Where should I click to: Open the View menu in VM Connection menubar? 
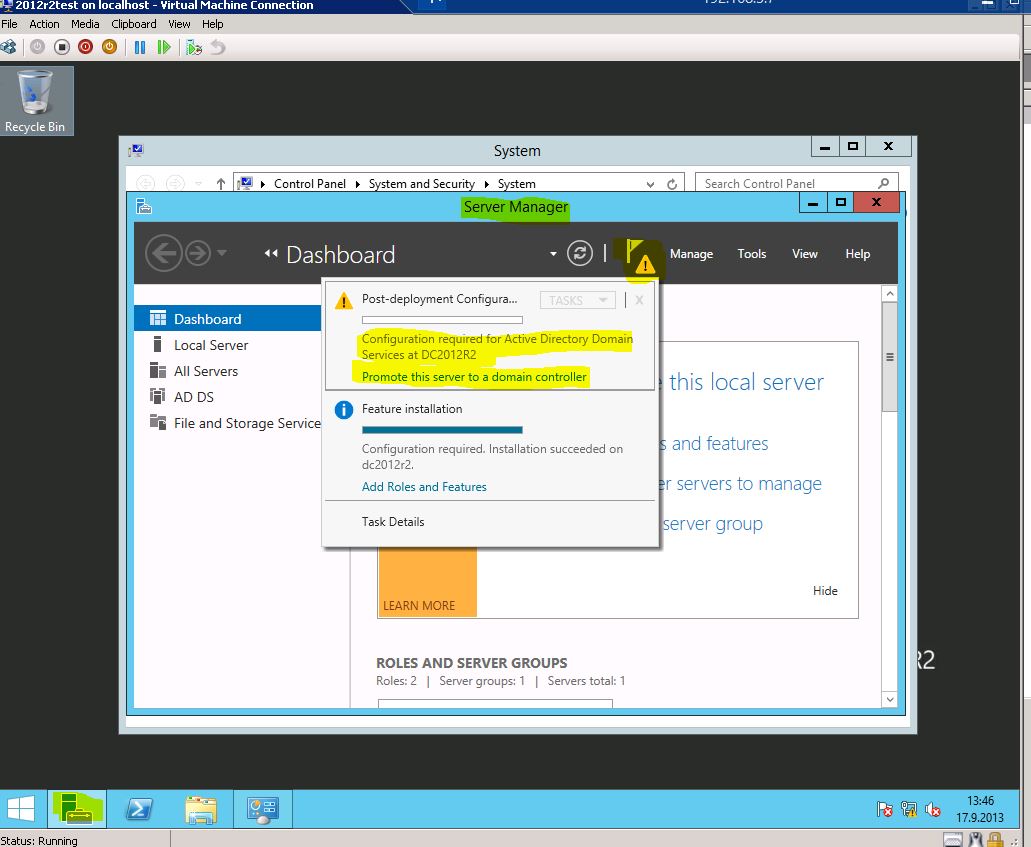click(x=179, y=24)
